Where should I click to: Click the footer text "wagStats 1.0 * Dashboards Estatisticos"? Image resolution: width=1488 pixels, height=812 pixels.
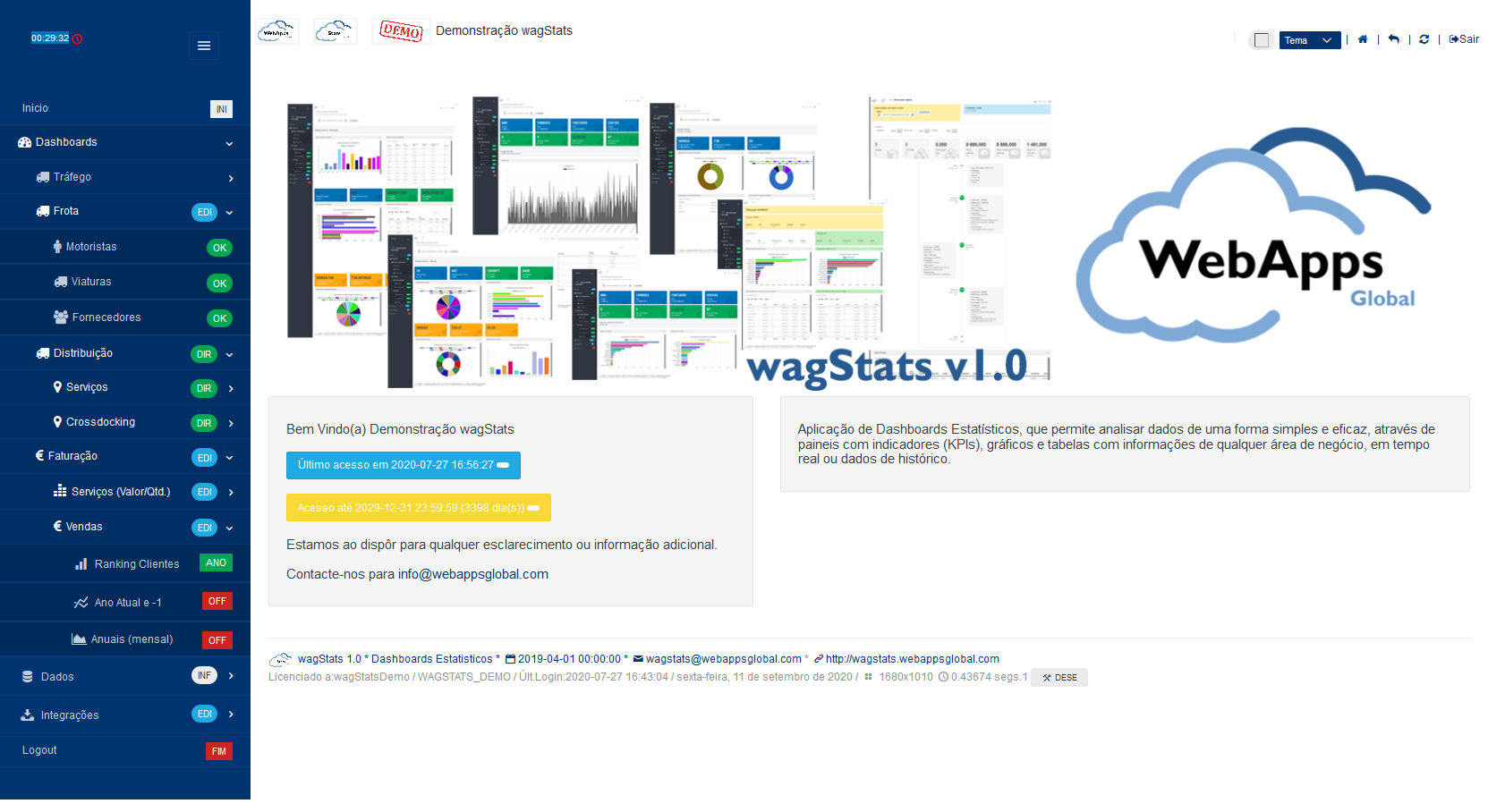[x=395, y=659]
